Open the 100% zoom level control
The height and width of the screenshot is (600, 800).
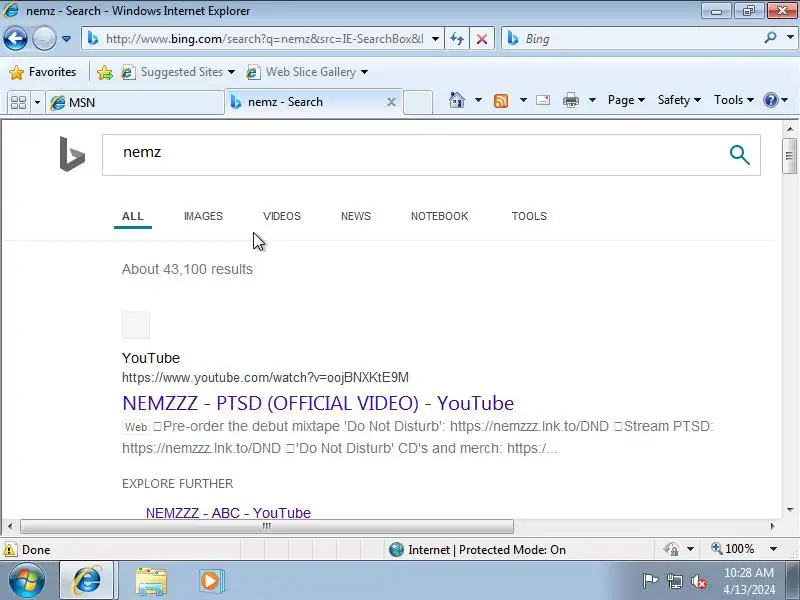tap(744, 549)
